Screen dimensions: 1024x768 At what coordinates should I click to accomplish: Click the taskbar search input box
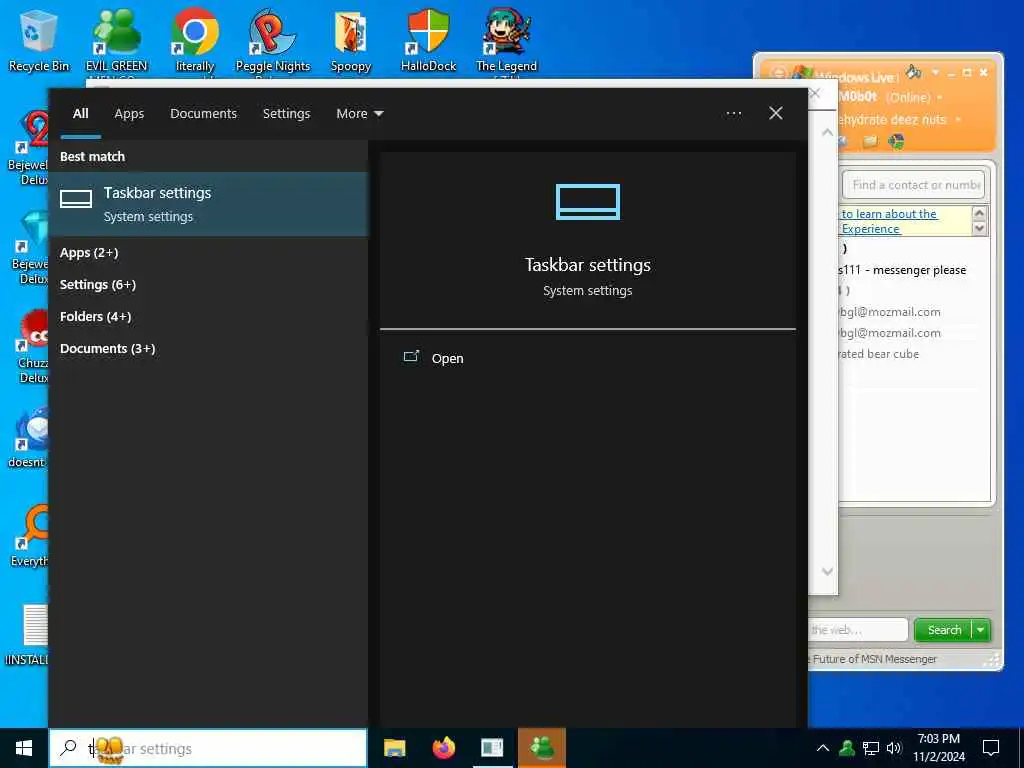click(x=208, y=748)
